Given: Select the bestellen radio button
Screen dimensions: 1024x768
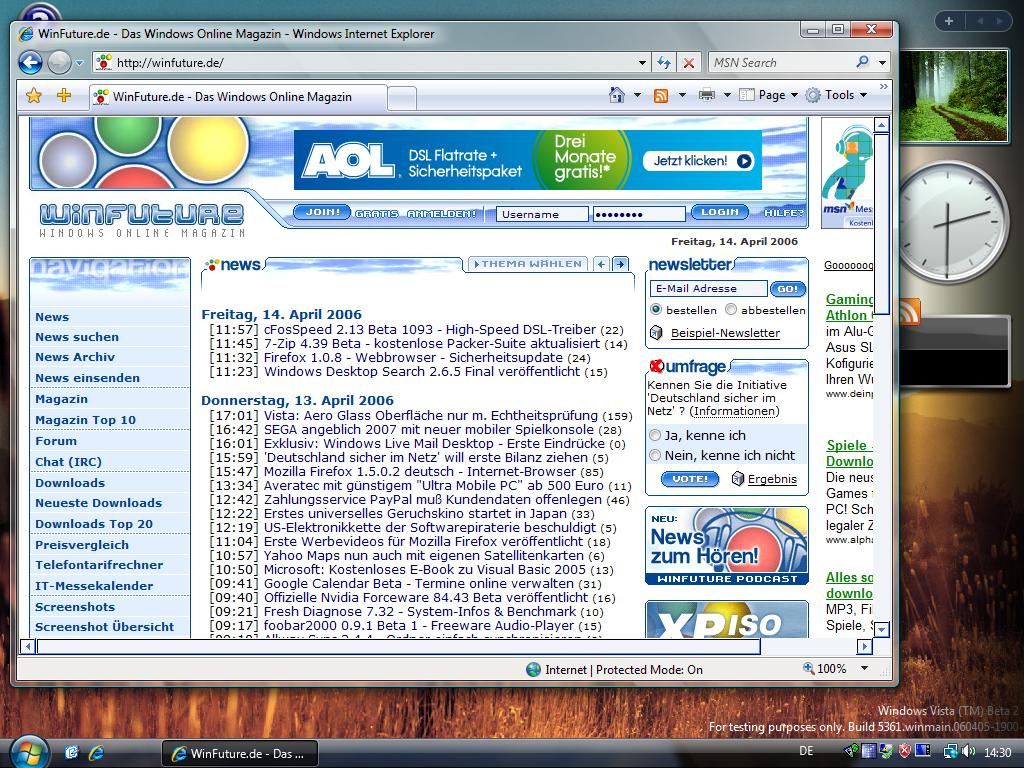Looking at the screenshot, I should [656, 310].
